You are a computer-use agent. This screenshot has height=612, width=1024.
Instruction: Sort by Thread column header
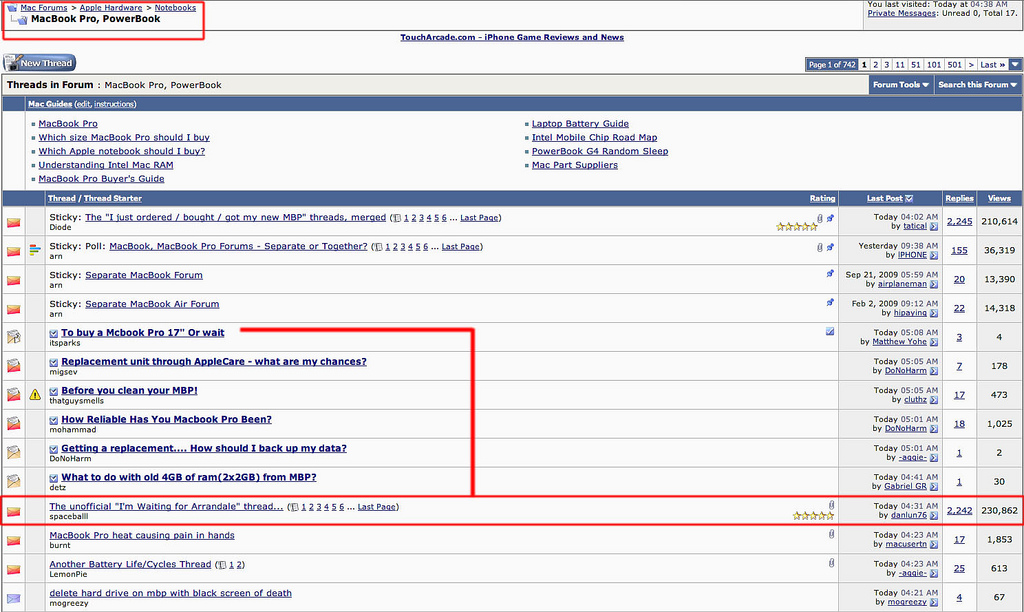[61, 199]
